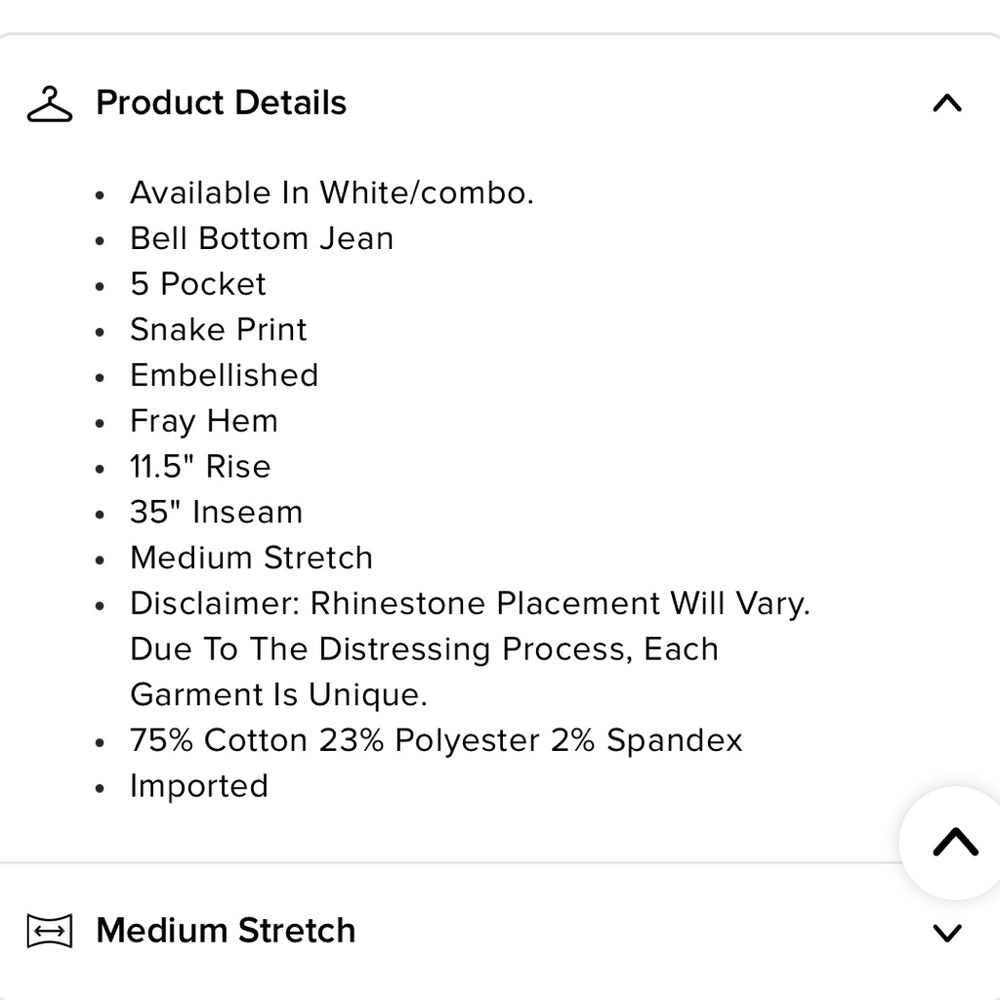
Task: Click the 'Available In White/combo.' text
Action: coord(332,193)
